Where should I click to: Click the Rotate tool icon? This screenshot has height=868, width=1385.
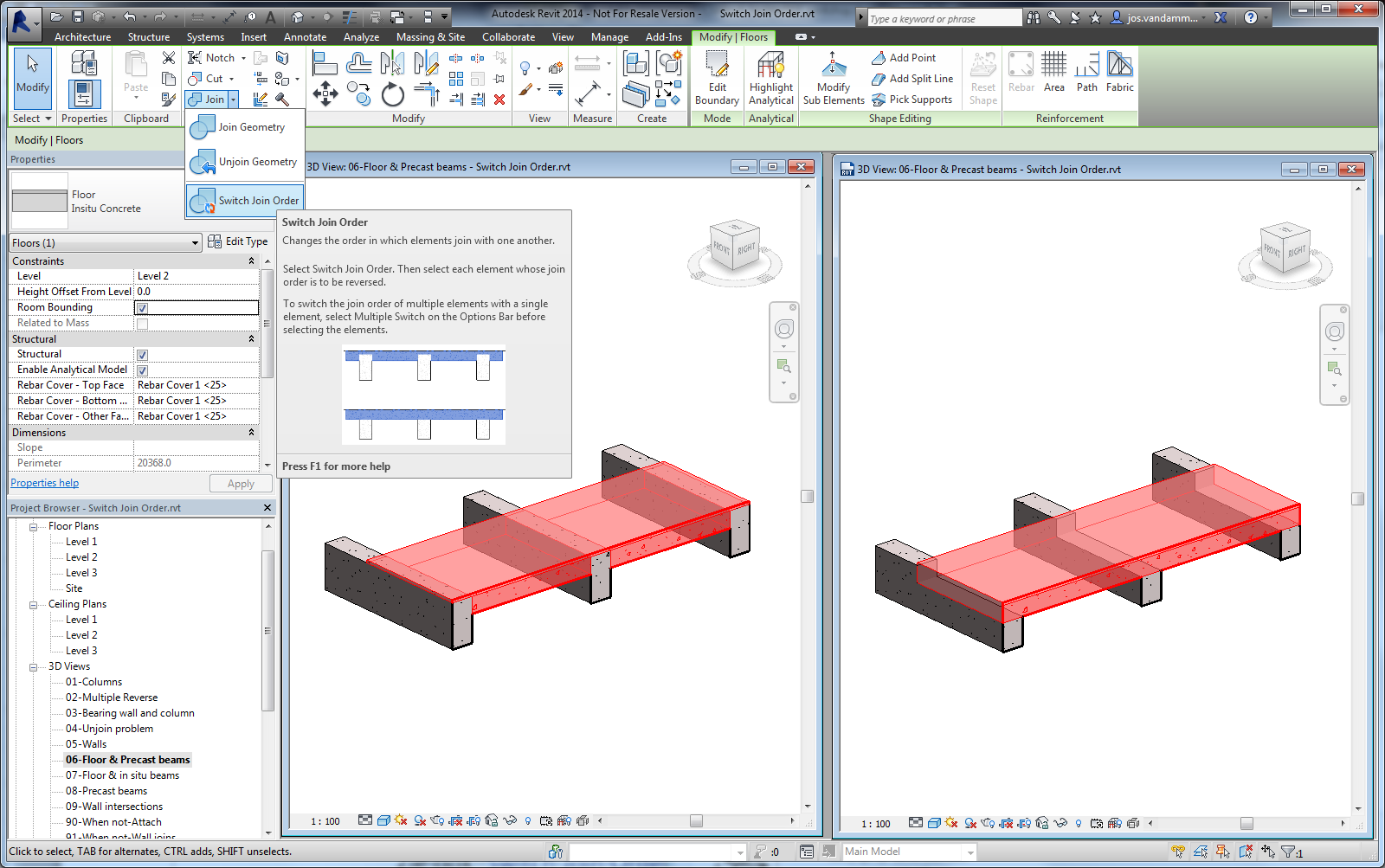393,93
